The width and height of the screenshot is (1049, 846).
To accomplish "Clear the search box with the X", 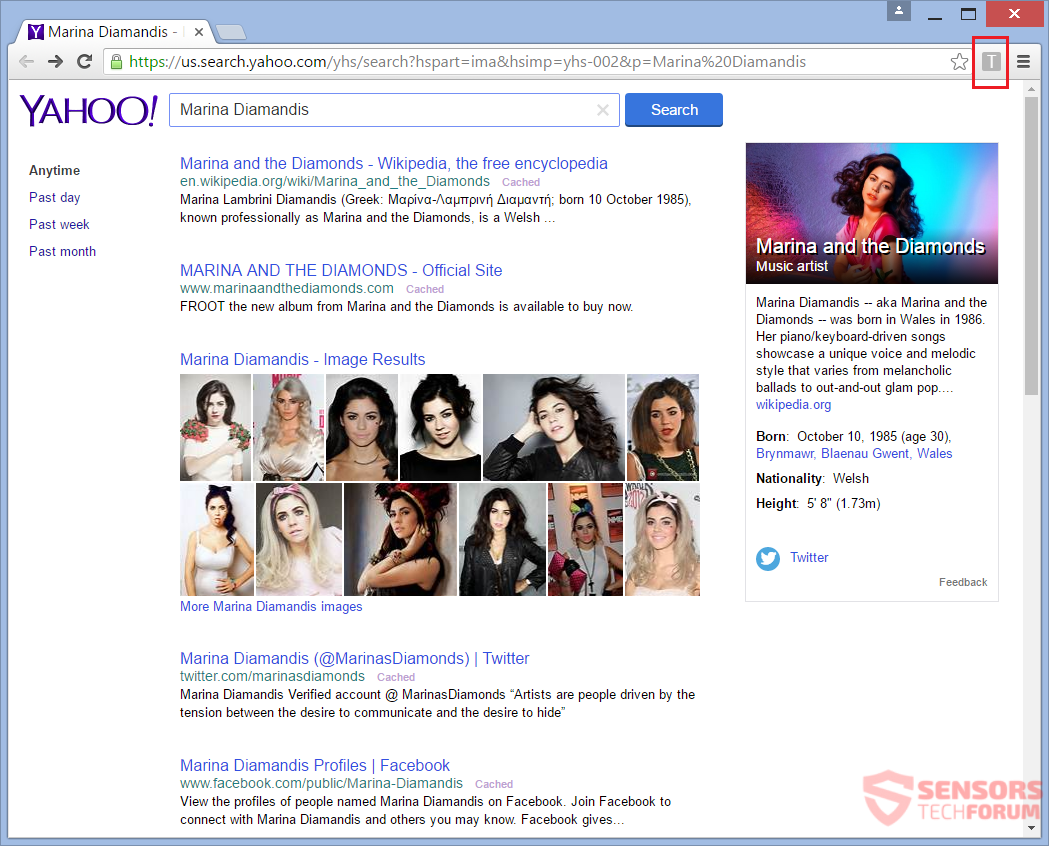I will (603, 110).
